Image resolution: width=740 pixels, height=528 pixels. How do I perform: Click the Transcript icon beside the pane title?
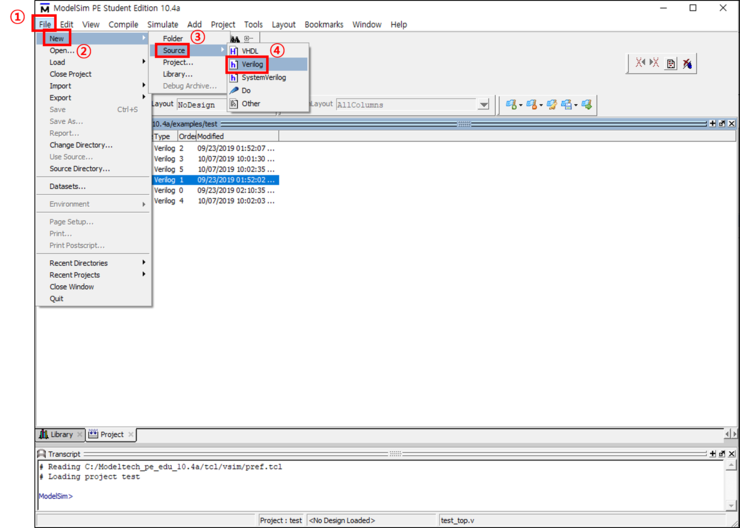pos(42,454)
